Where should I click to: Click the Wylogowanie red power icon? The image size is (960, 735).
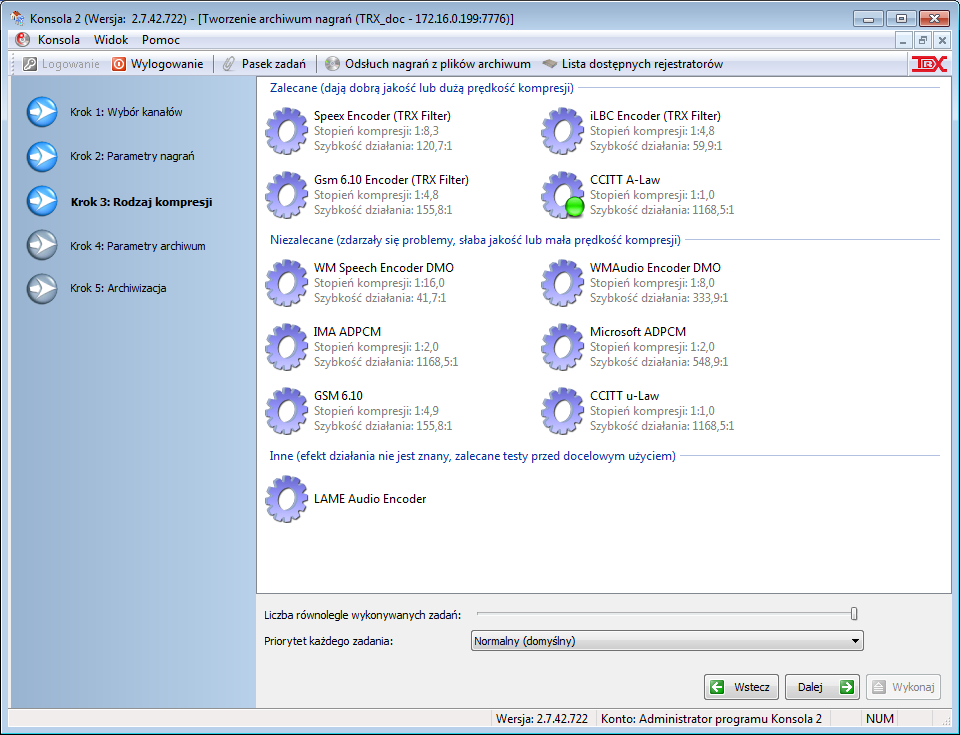(x=119, y=64)
